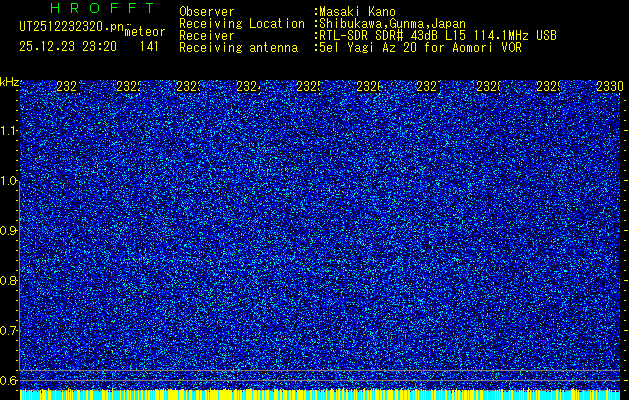Click the 0.6 kHz axis label
This screenshot has width=629, height=400.
coord(9,380)
